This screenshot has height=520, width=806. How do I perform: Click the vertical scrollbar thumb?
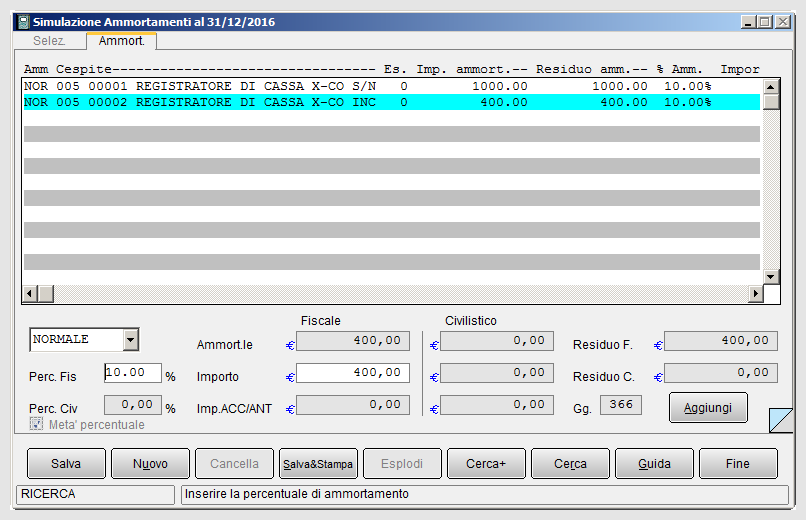[x=771, y=102]
